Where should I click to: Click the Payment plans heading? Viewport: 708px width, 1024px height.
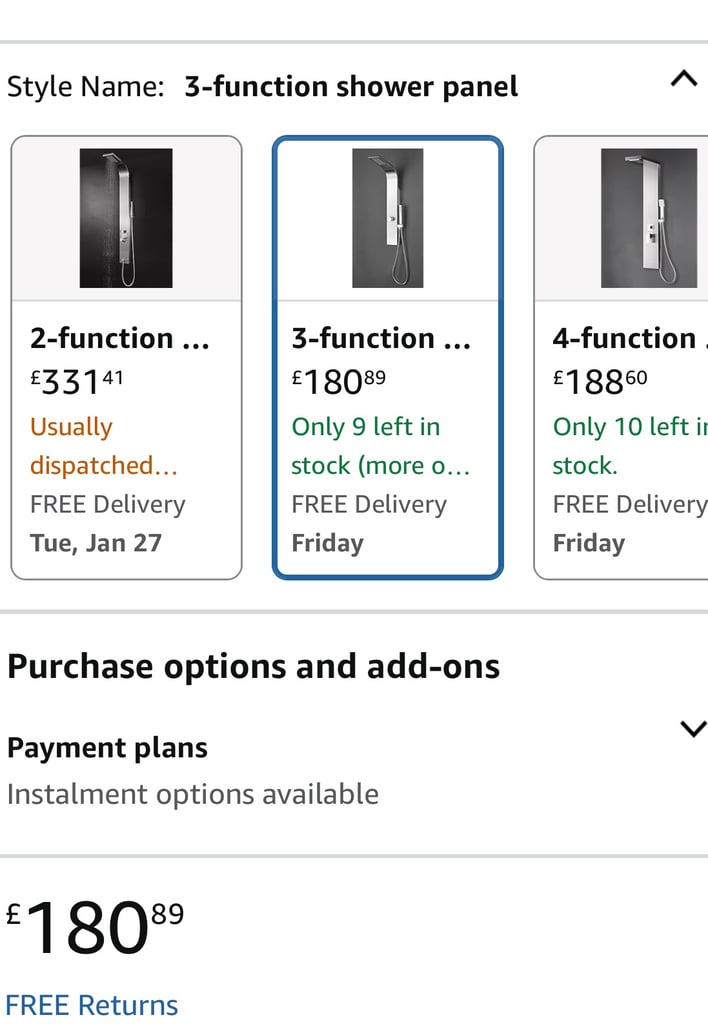(x=107, y=748)
